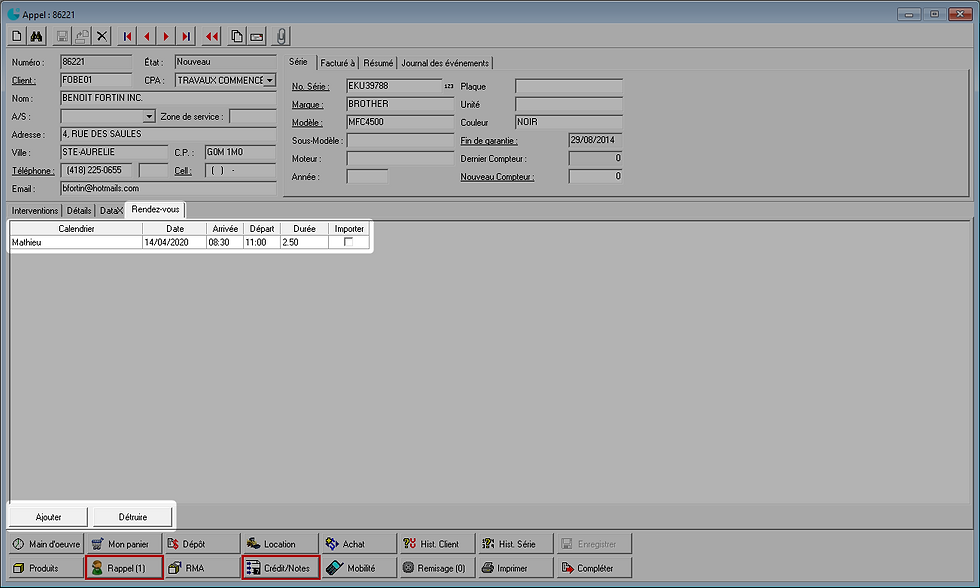Go to previous record arrow
This screenshot has height=588, width=980.
coord(146,36)
